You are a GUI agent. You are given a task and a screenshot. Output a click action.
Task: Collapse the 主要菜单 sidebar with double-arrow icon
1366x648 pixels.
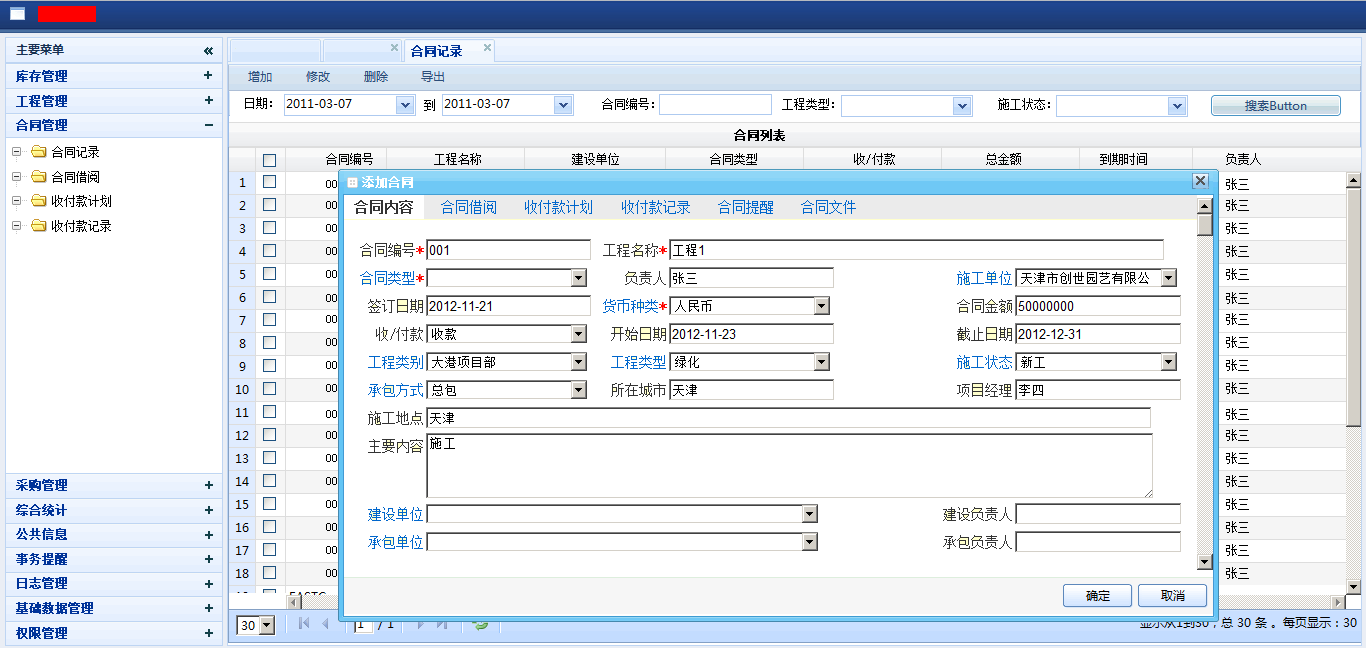click(x=208, y=50)
